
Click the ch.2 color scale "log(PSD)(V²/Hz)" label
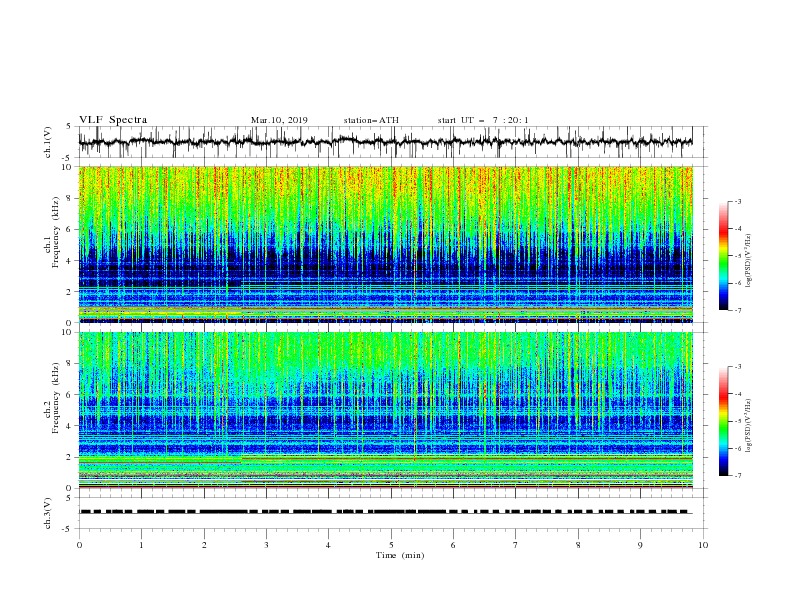pos(748,426)
